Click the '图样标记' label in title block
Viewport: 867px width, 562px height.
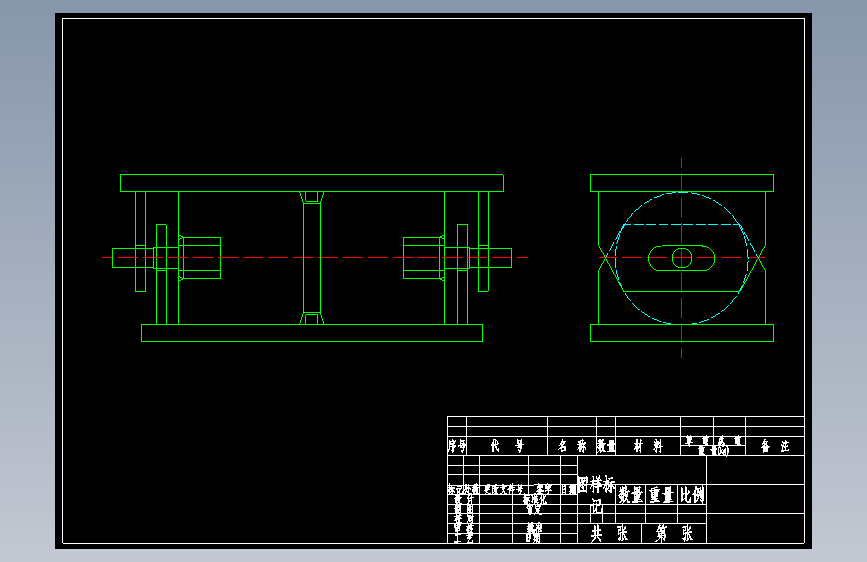(x=596, y=494)
